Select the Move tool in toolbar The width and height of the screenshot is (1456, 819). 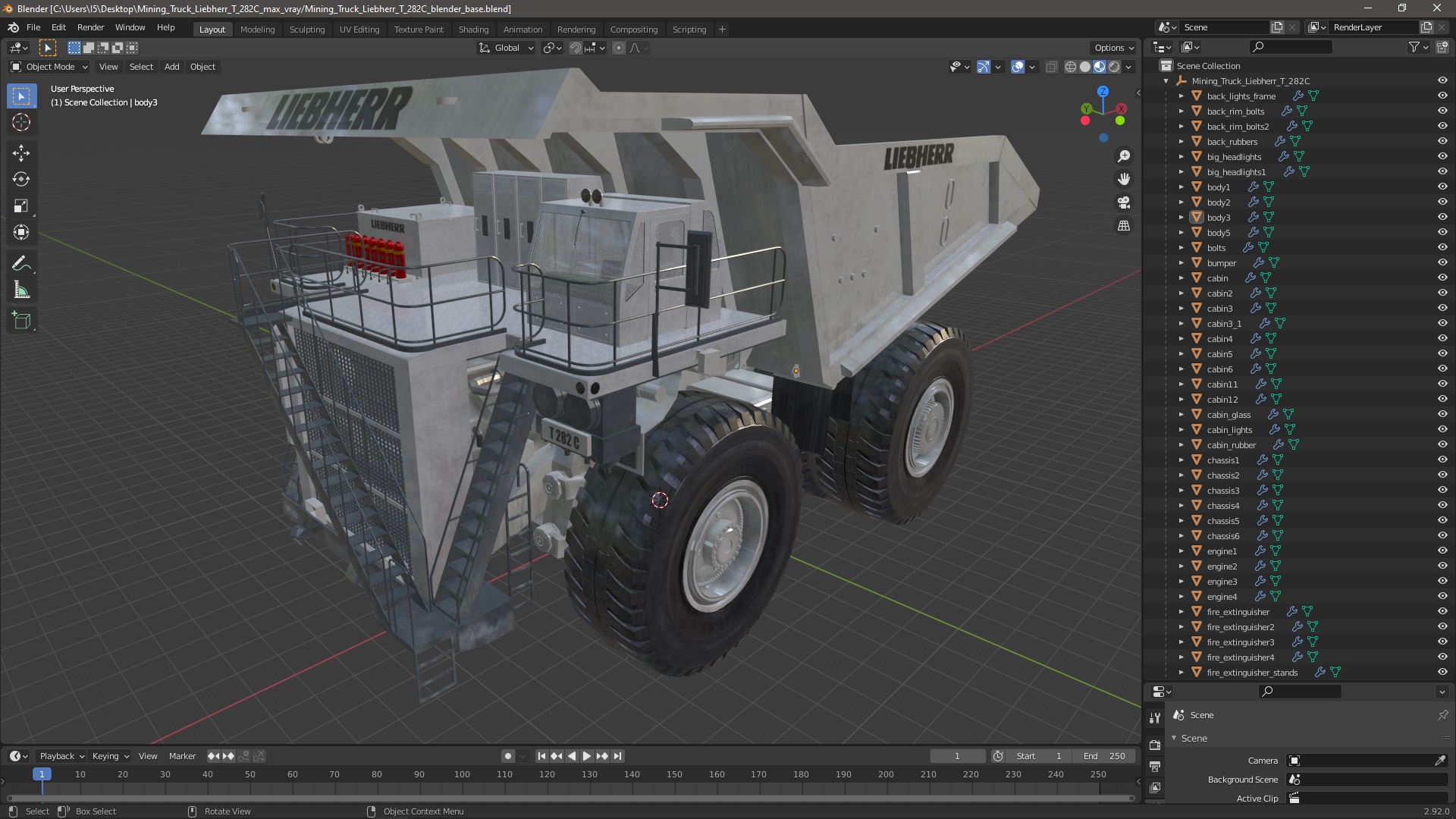[22, 152]
